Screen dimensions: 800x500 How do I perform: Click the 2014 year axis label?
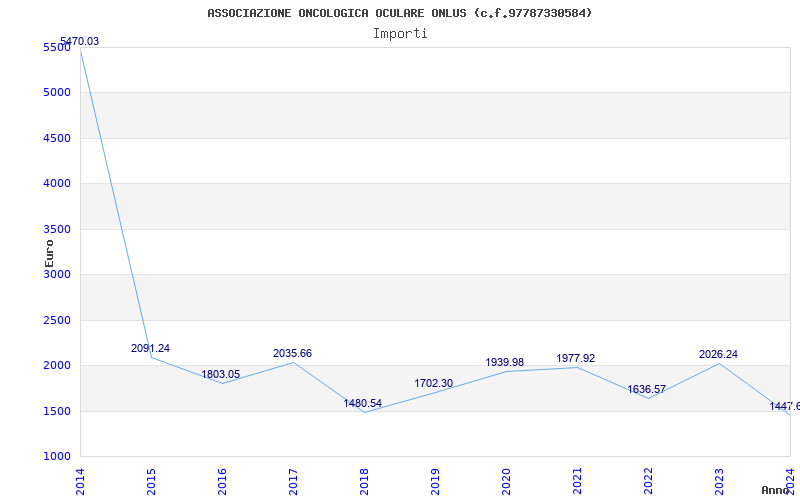tap(80, 482)
